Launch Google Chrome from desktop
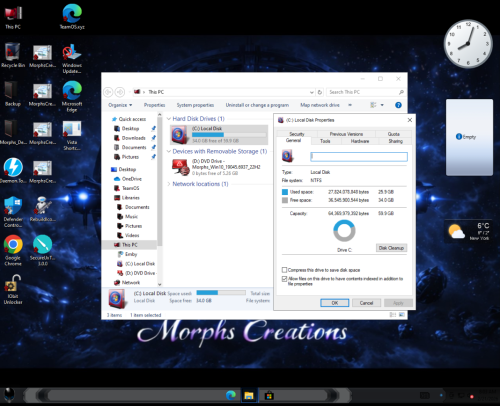 coord(13,250)
